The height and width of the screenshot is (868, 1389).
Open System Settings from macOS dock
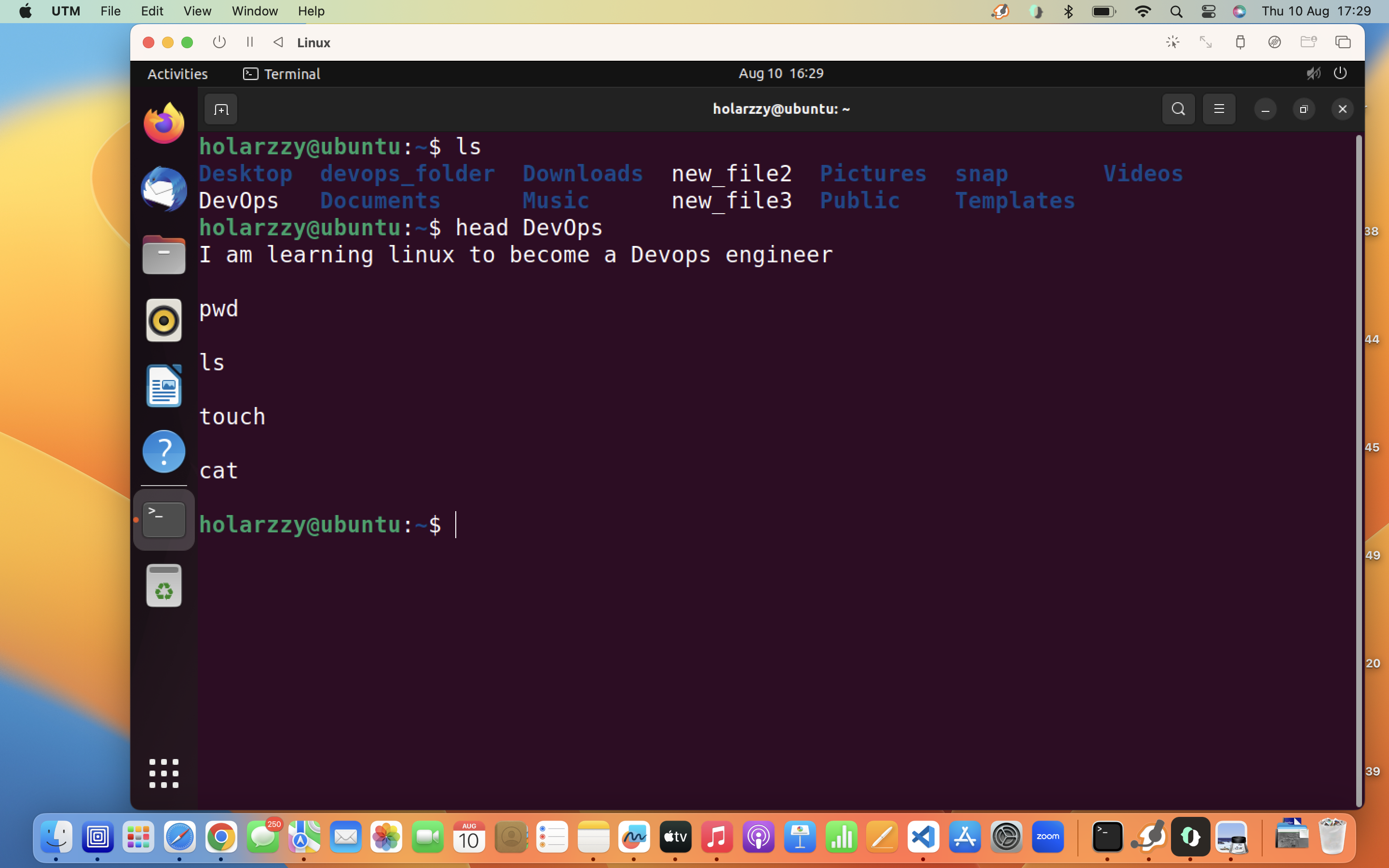1006,837
